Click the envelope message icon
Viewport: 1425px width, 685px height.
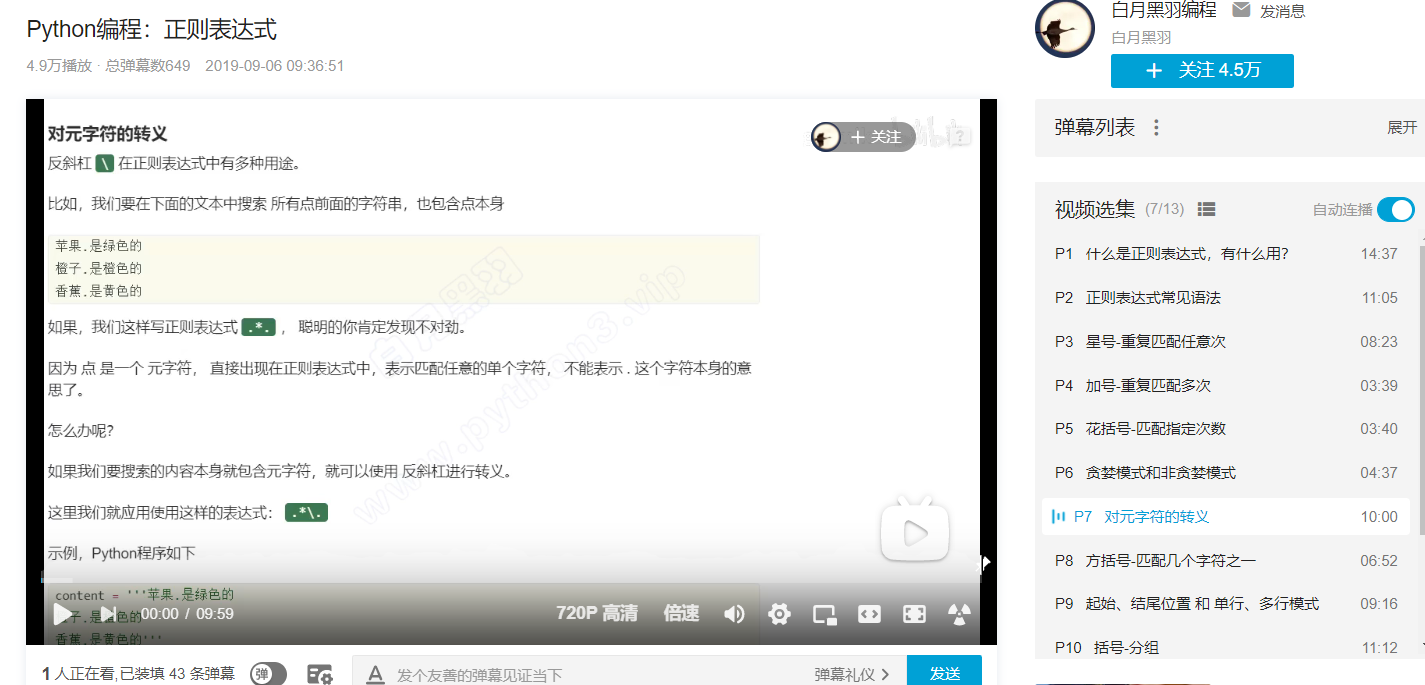(1241, 10)
